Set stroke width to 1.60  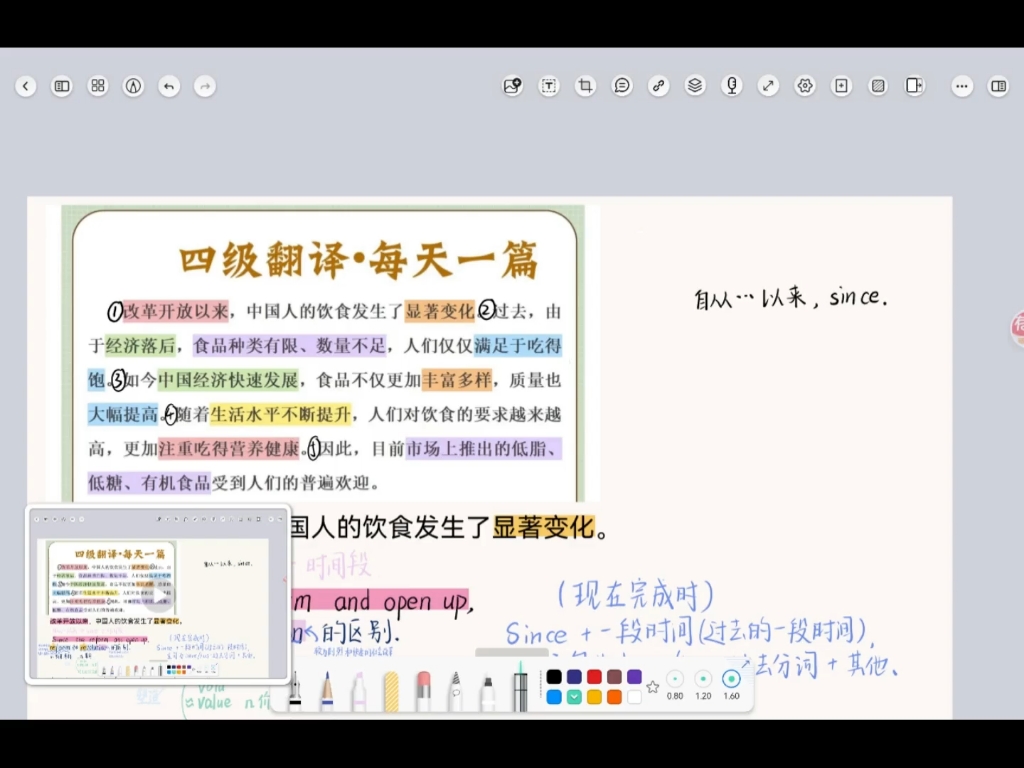point(731,684)
